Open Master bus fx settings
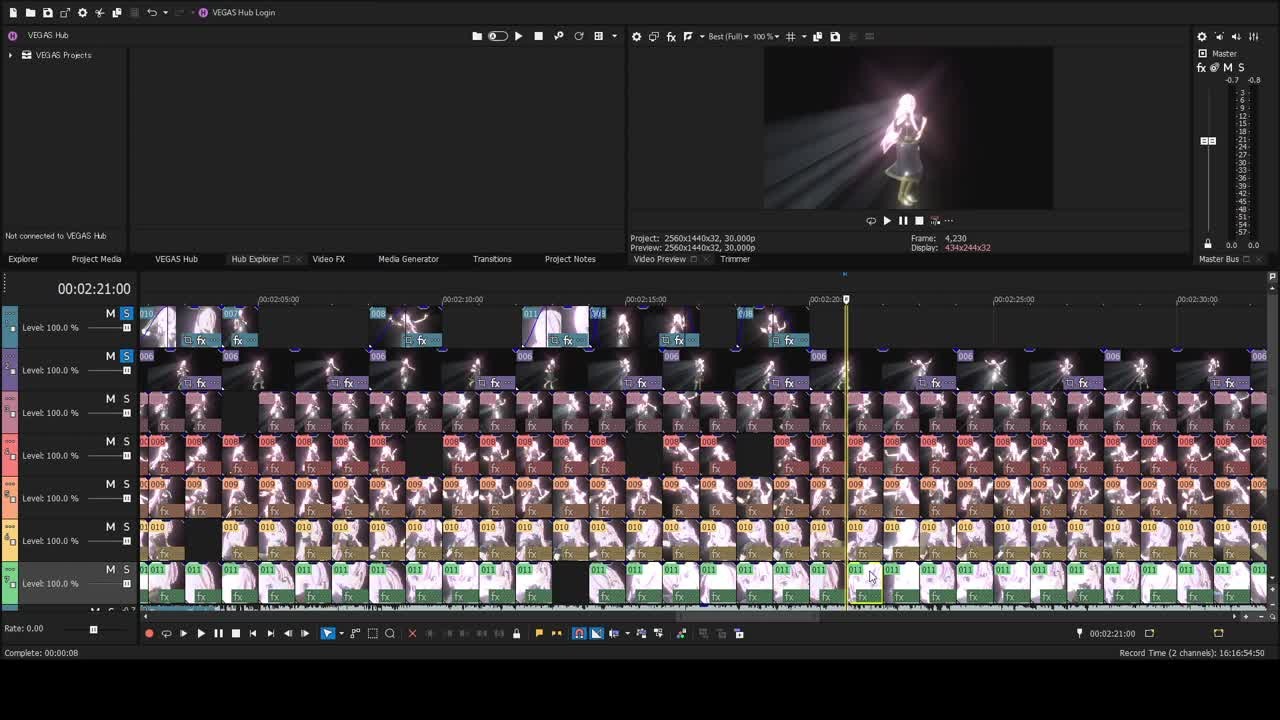The height and width of the screenshot is (720, 1280). point(1201,67)
